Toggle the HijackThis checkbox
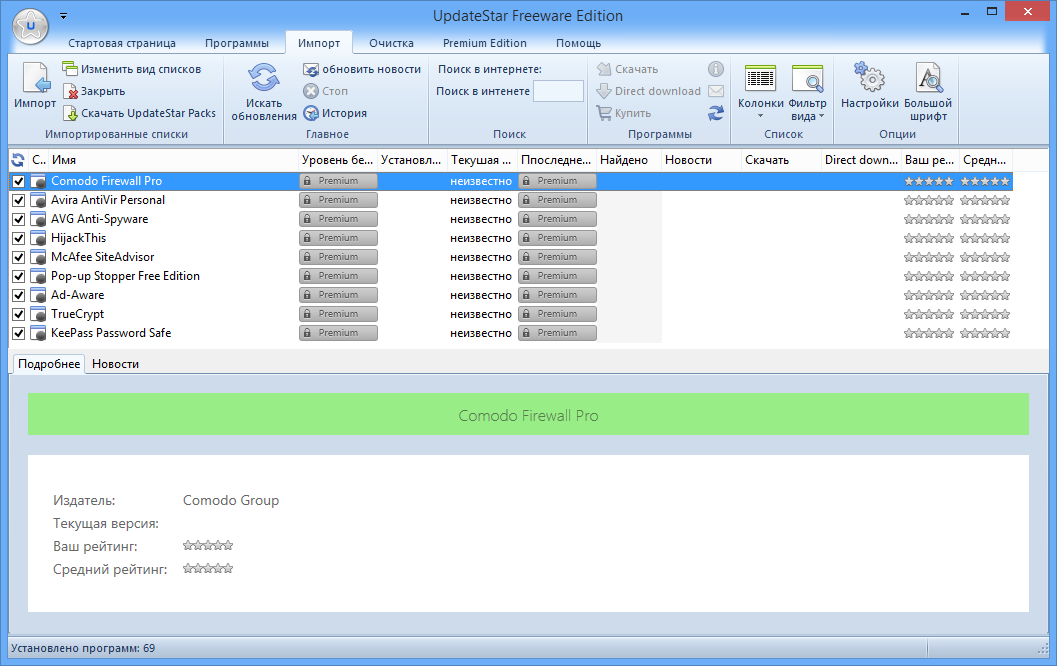 point(18,238)
